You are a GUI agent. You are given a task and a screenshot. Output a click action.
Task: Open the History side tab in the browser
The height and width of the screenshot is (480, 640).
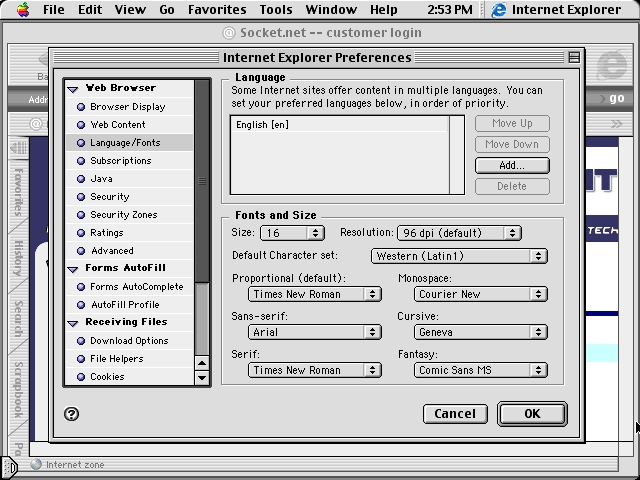click(18, 258)
